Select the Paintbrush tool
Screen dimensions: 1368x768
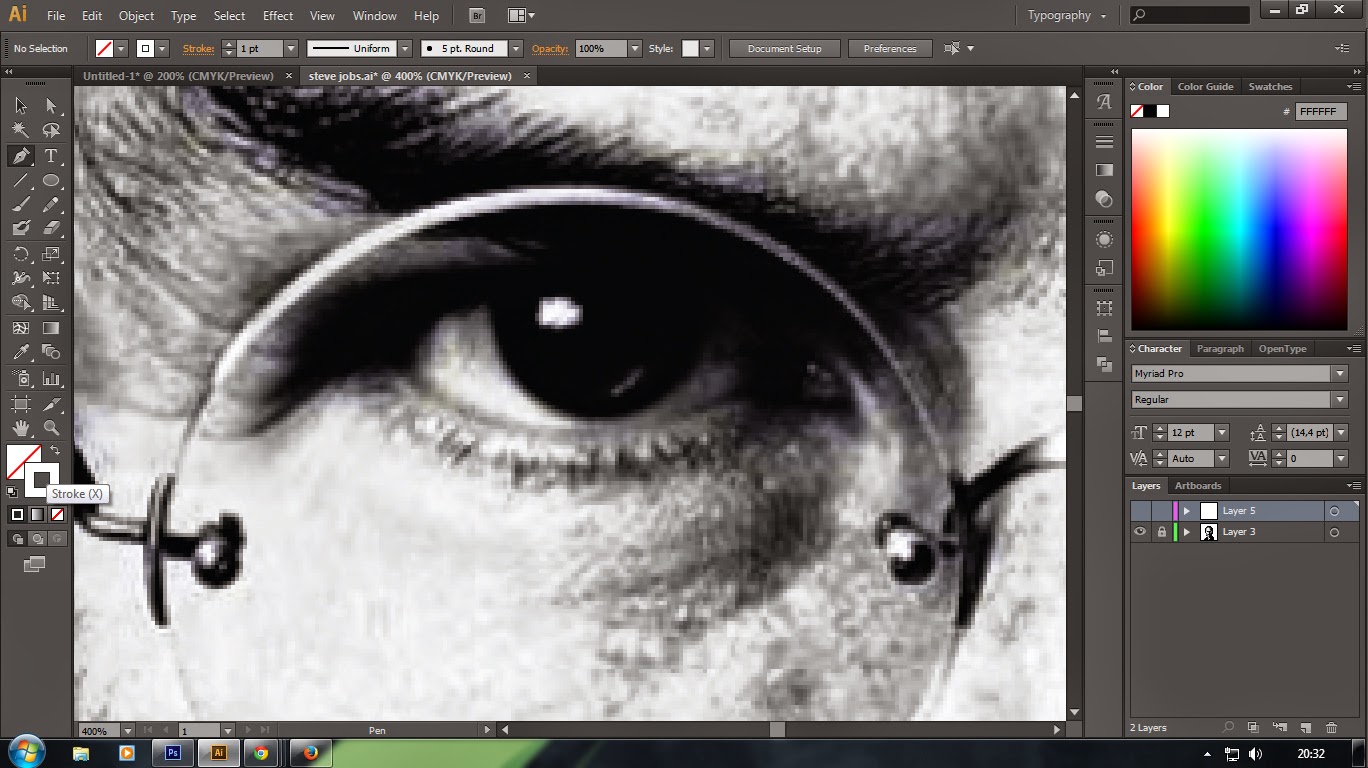21,204
